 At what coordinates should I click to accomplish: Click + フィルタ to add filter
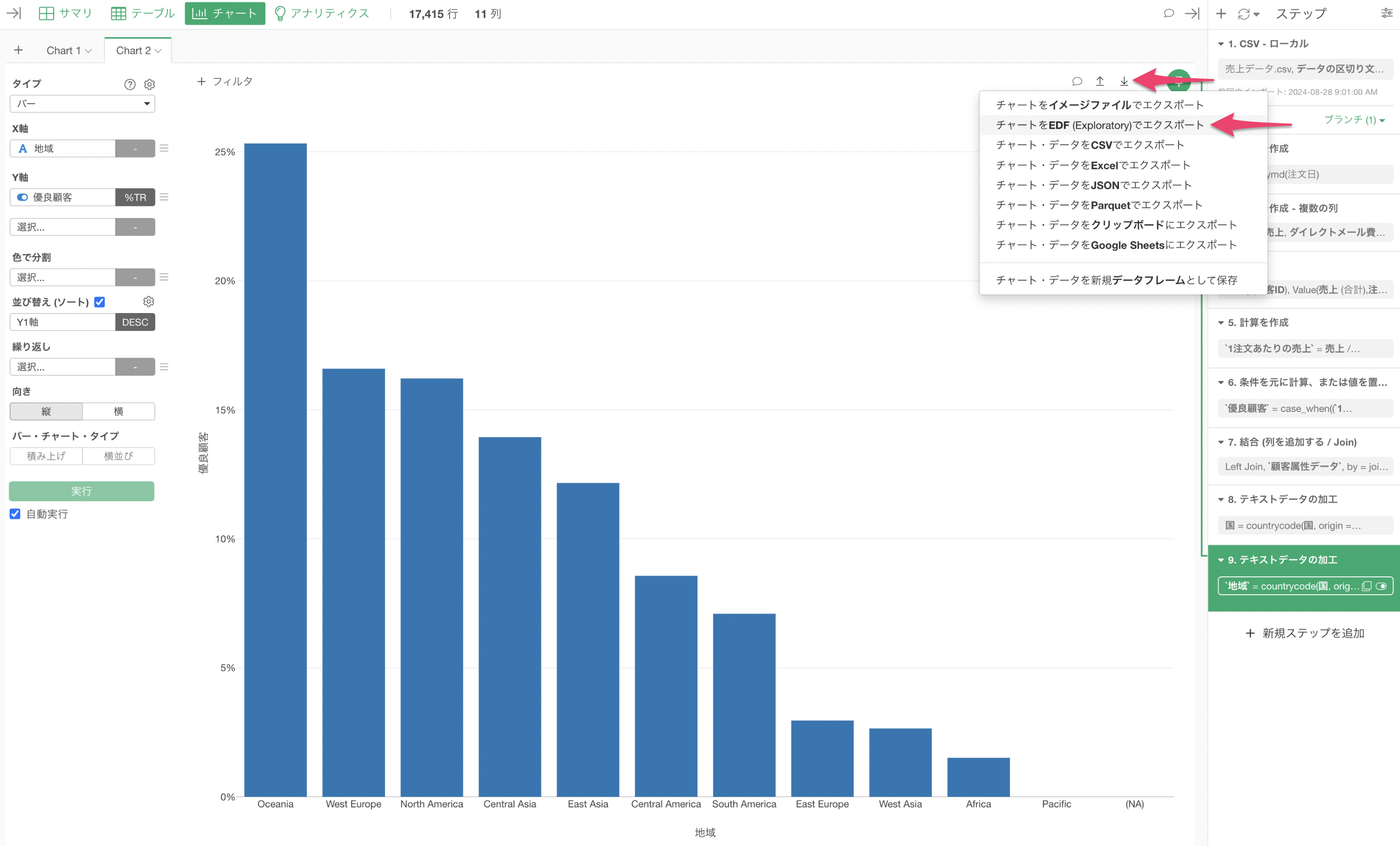pos(225,81)
